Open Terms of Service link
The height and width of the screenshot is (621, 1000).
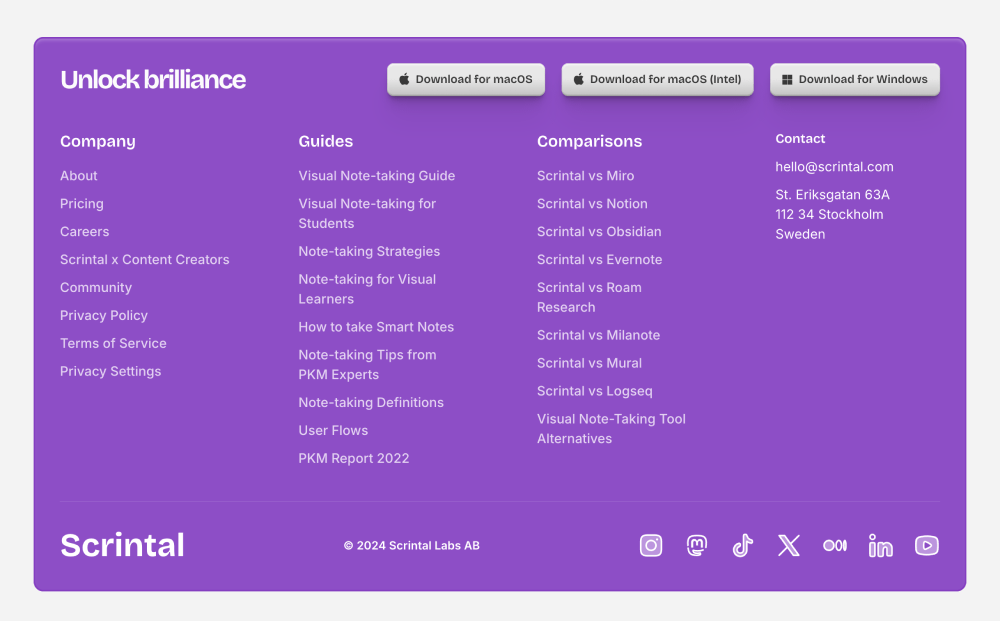113,343
